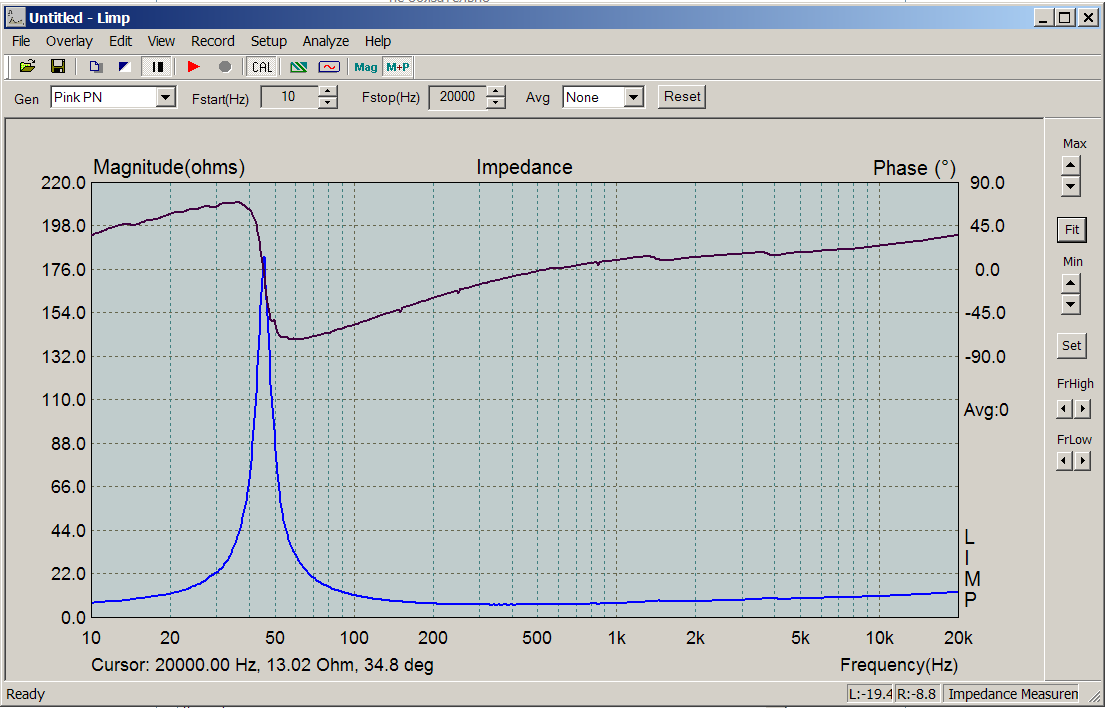Open the Overlay menu
1106x708 pixels.
point(69,41)
